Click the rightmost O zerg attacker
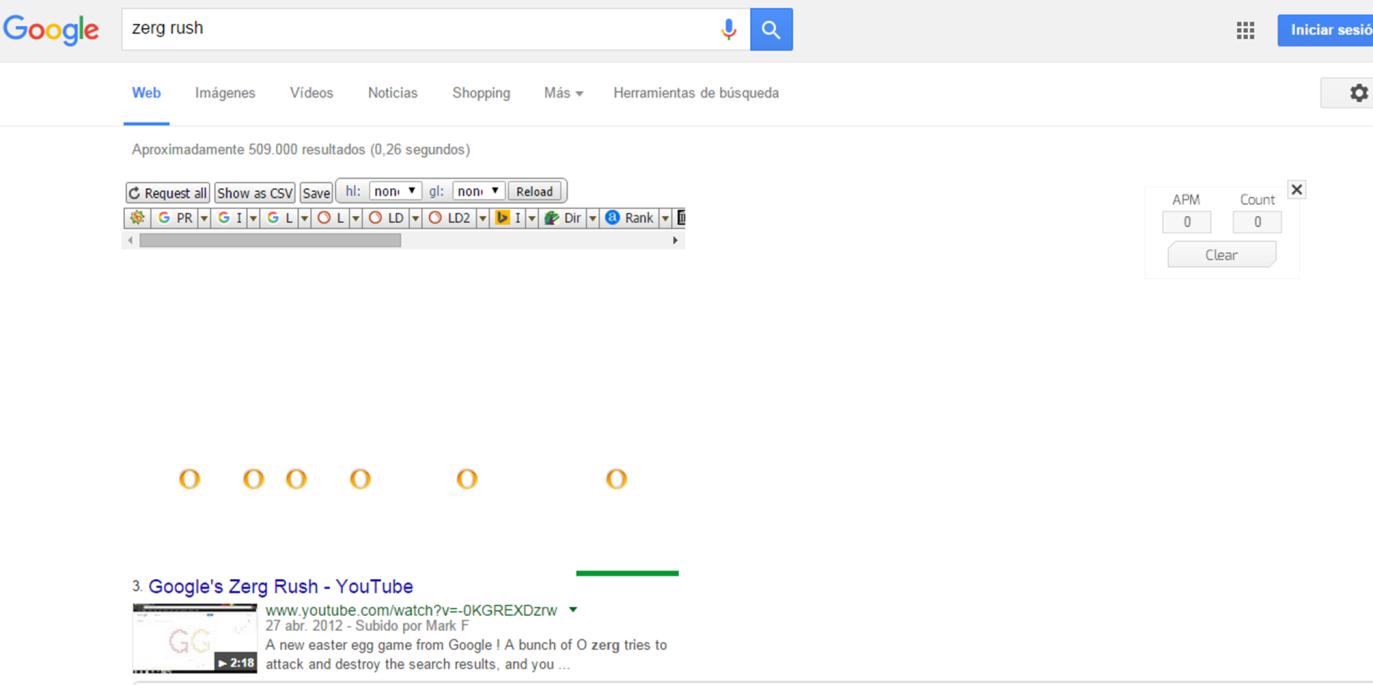This screenshot has width=1373, height=685. click(616, 479)
